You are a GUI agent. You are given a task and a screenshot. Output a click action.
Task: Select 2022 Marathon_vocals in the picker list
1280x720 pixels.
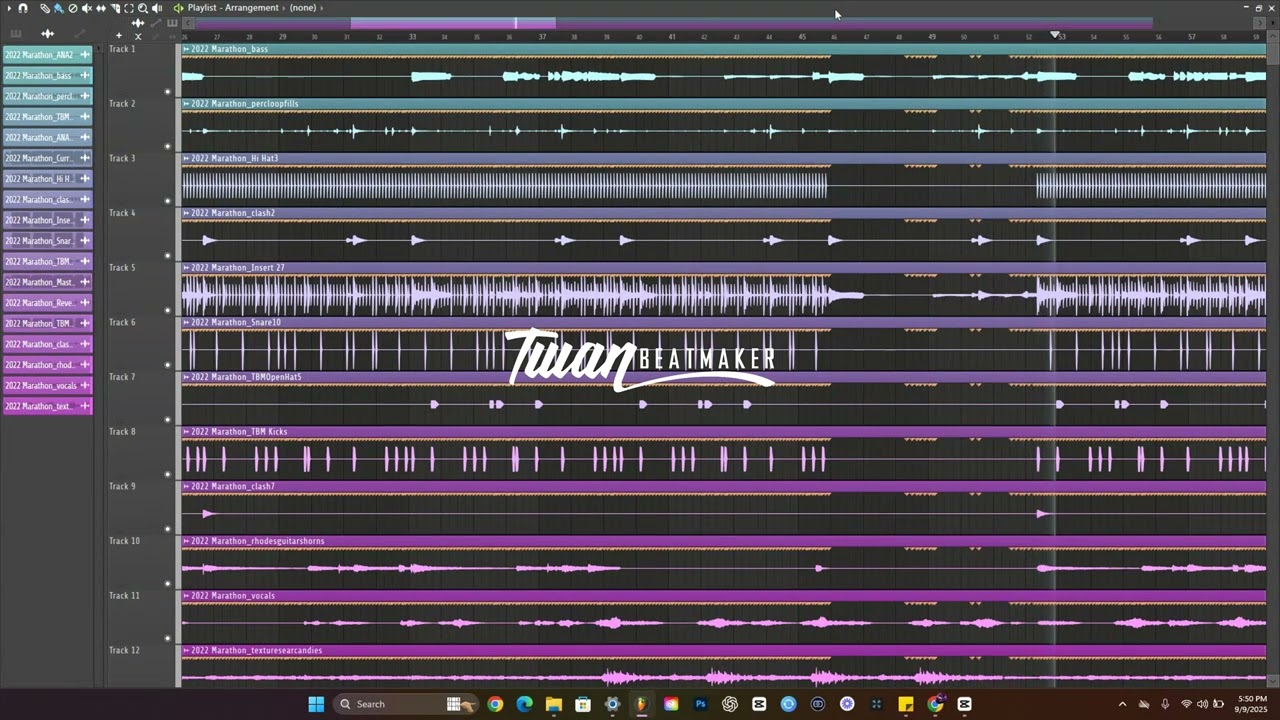point(47,386)
